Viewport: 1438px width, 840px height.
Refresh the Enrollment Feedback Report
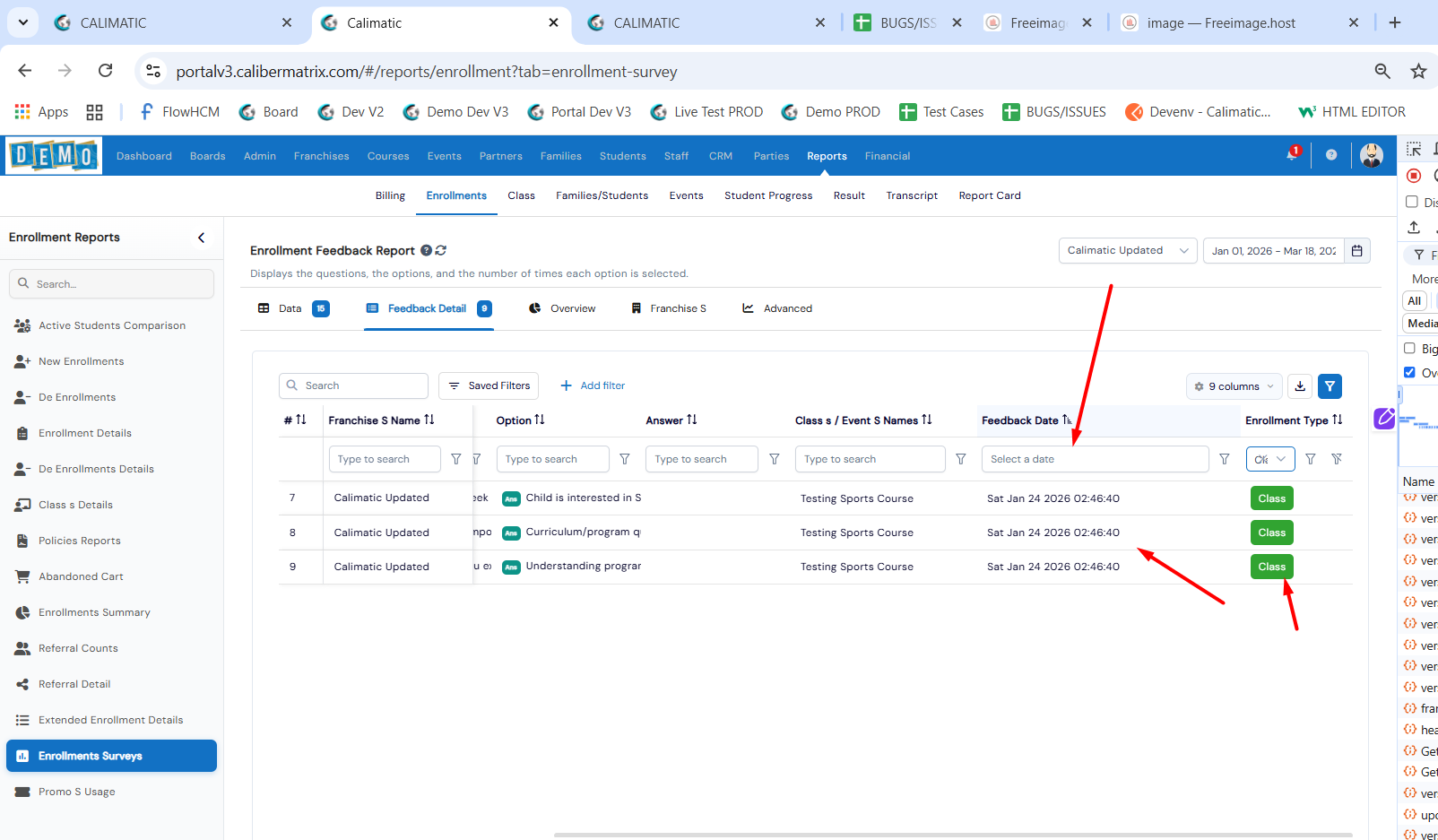tap(441, 251)
